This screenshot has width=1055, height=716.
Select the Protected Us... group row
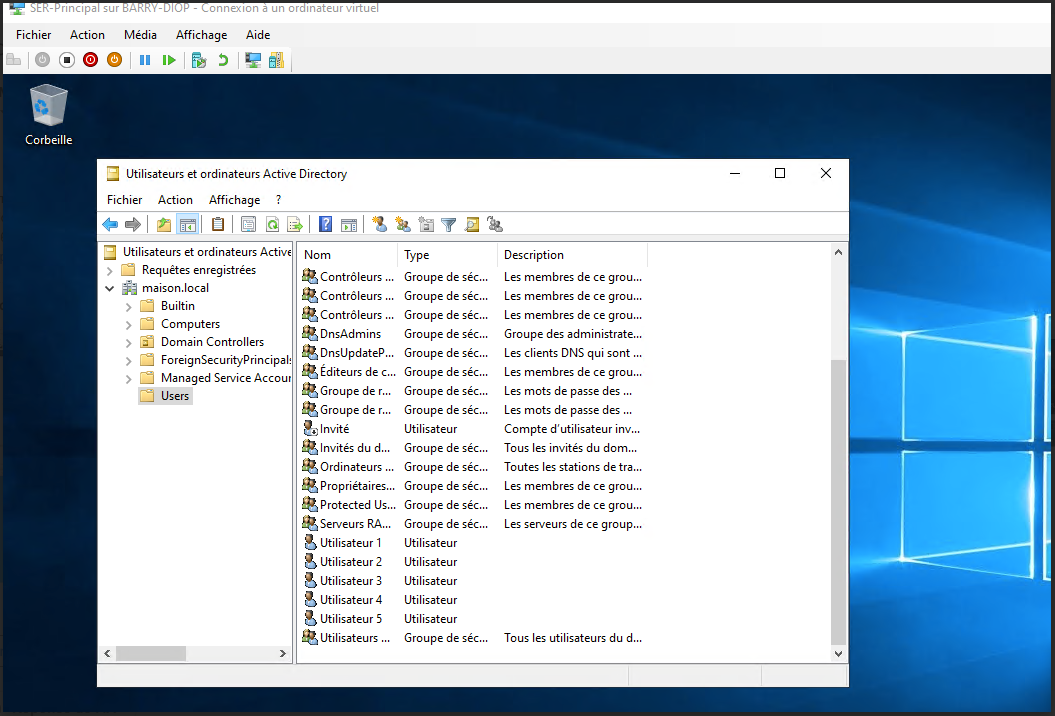pyautogui.click(x=472, y=505)
